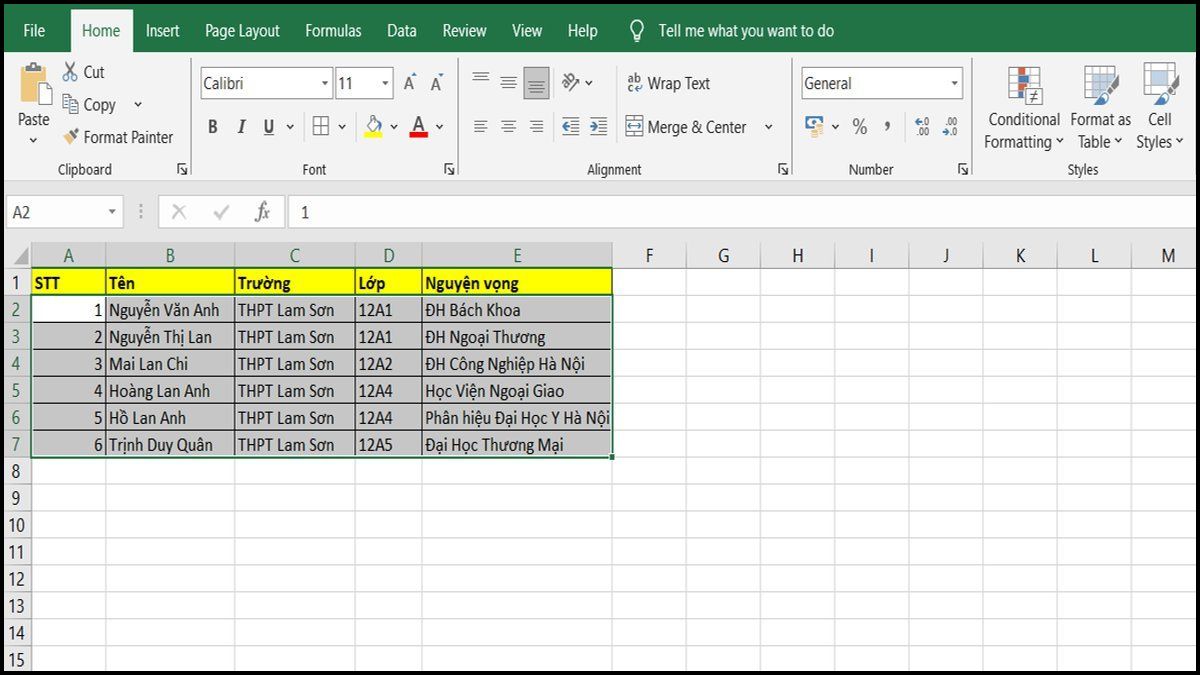Image resolution: width=1200 pixels, height=675 pixels.
Task: Open the General number format dropdown
Action: [x=954, y=84]
